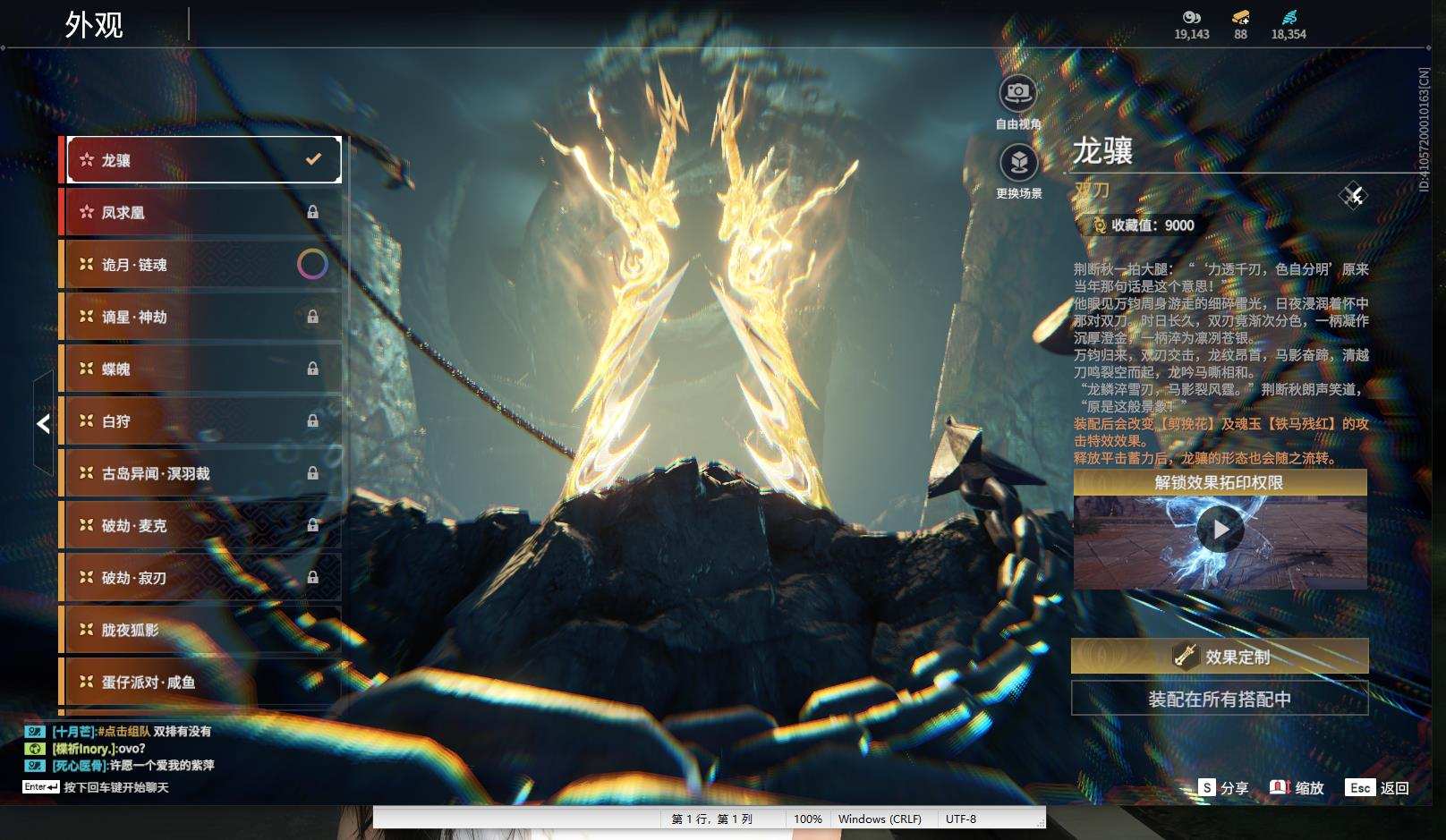The height and width of the screenshot is (840, 1446).
Task: Click the UTF-8 encoding indicator
Action: coord(961,819)
